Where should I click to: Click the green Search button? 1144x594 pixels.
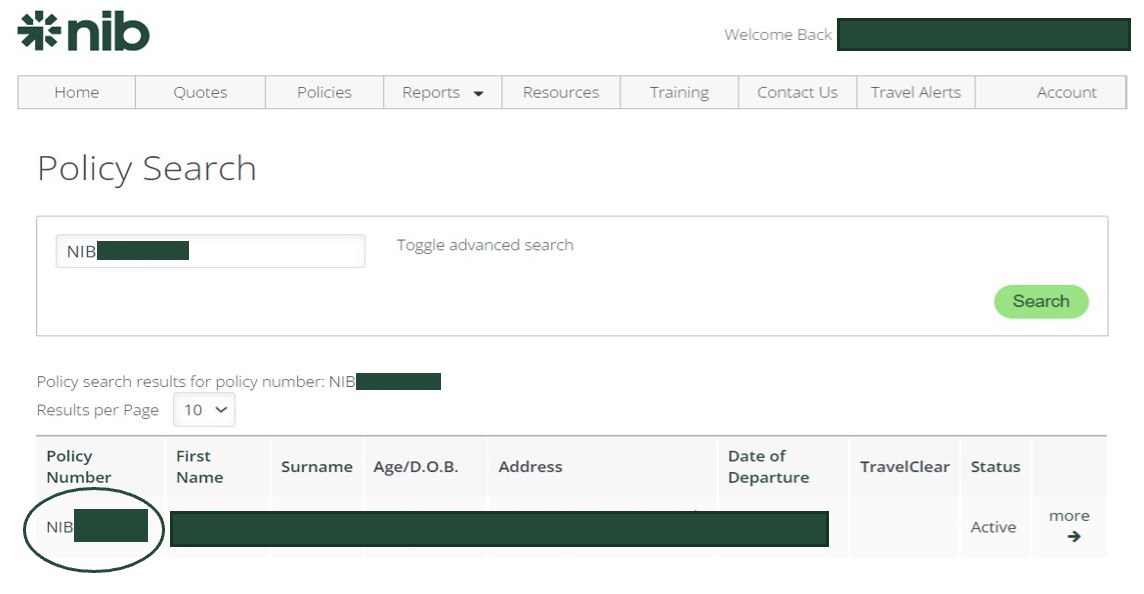point(1041,301)
